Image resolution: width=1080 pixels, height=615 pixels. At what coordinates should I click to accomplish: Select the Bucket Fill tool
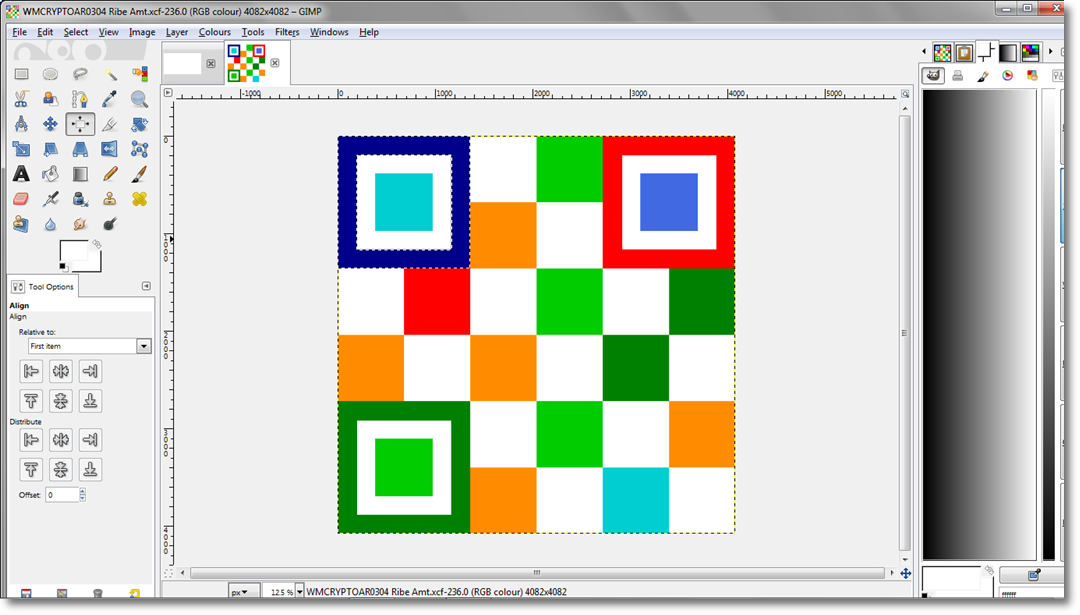pos(50,174)
